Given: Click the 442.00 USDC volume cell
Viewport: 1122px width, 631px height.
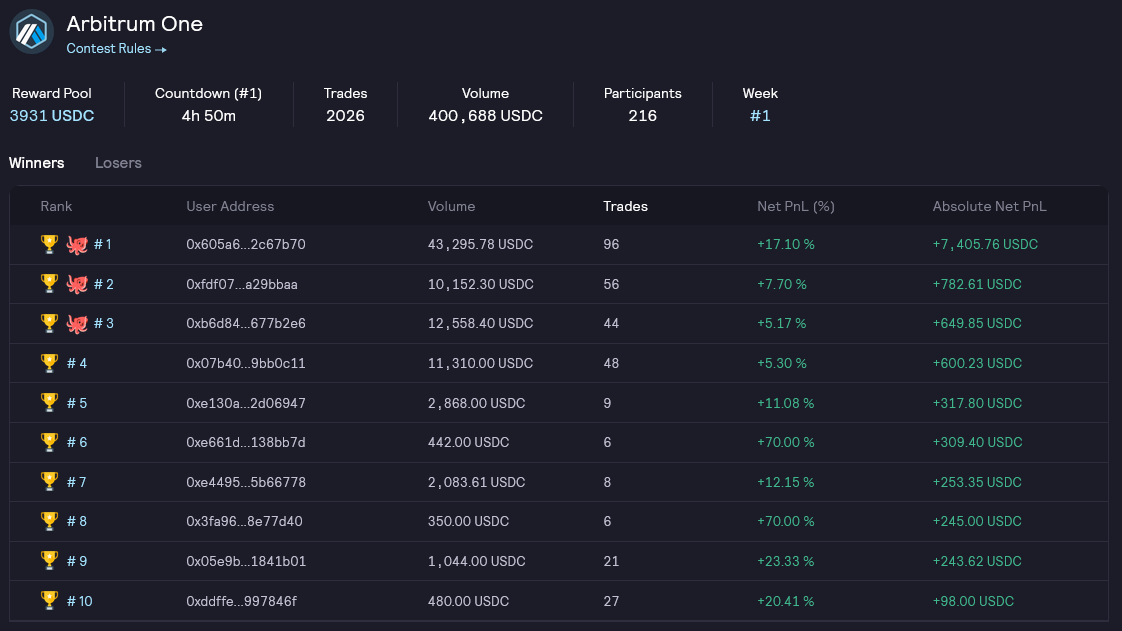Looking at the screenshot, I should (469, 443).
